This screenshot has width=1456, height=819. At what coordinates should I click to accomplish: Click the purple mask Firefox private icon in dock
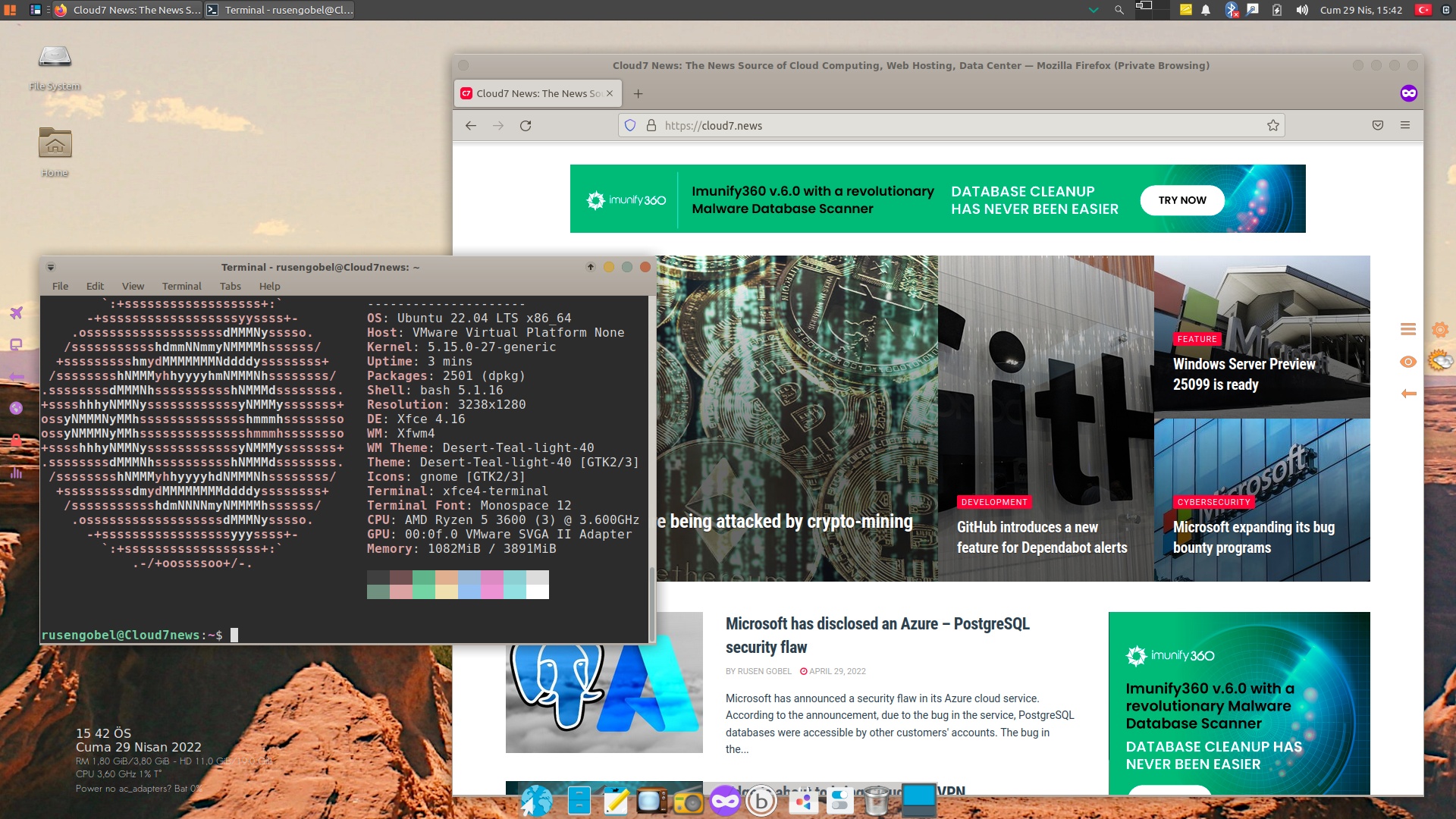click(x=725, y=801)
